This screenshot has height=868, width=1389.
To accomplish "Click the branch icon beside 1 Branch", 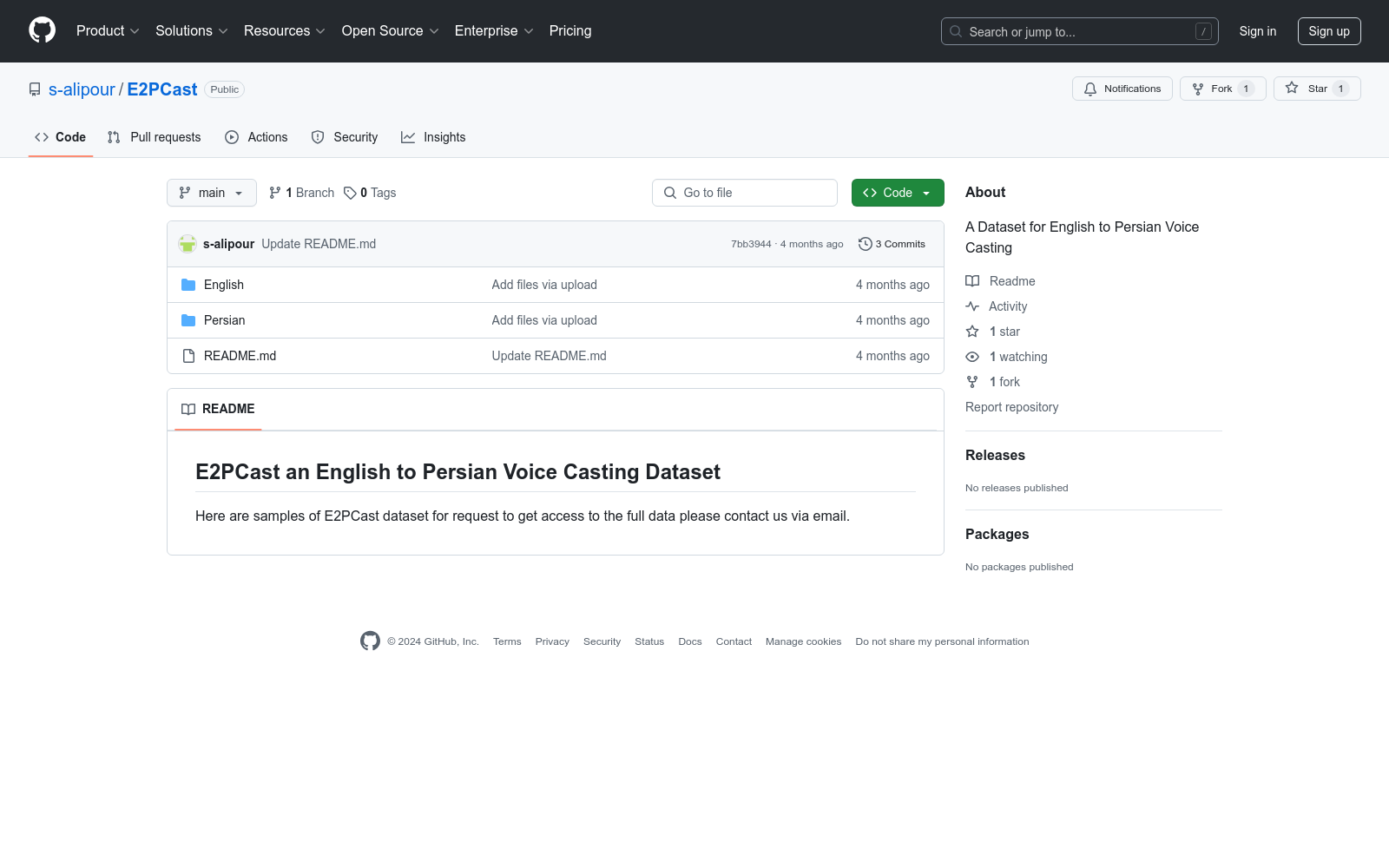I will point(275,193).
